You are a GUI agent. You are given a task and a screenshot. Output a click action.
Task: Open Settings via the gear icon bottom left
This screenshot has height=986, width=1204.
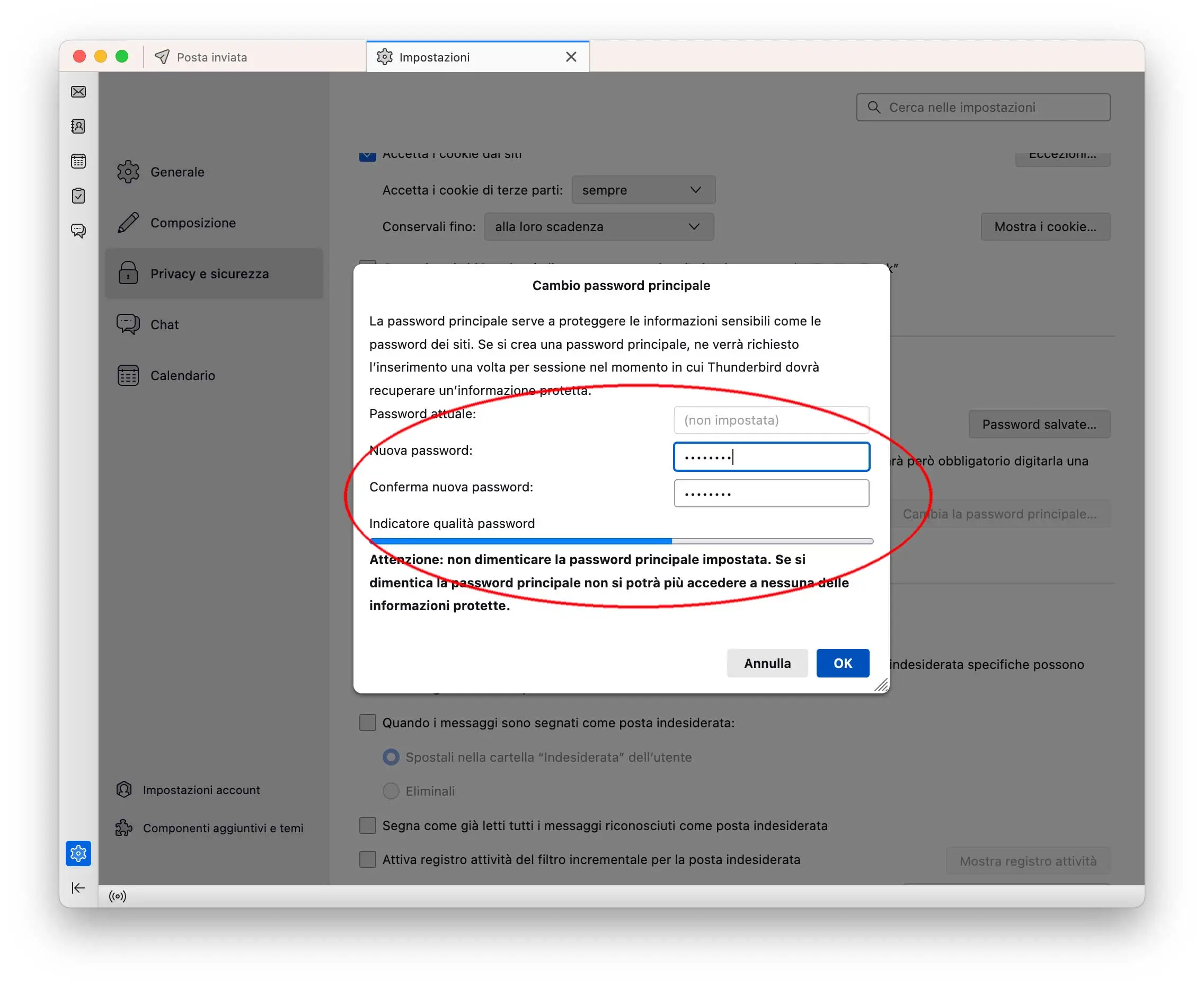click(78, 852)
